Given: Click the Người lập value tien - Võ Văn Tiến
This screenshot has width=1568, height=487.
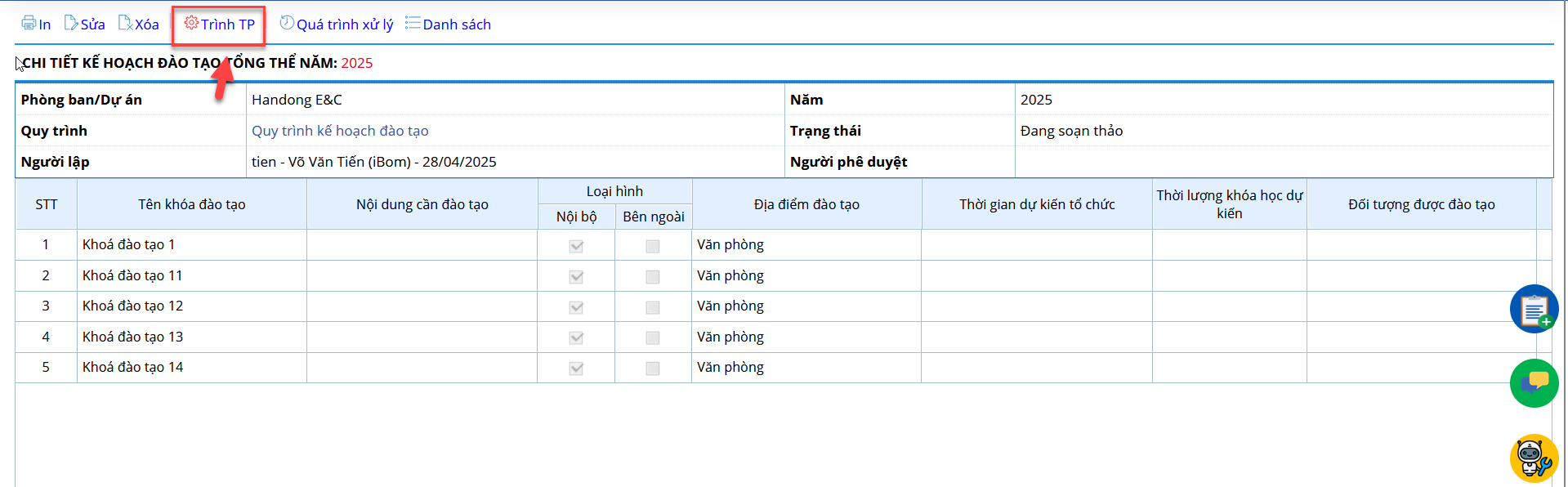Looking at the screenshot, I should click(373, 162).
